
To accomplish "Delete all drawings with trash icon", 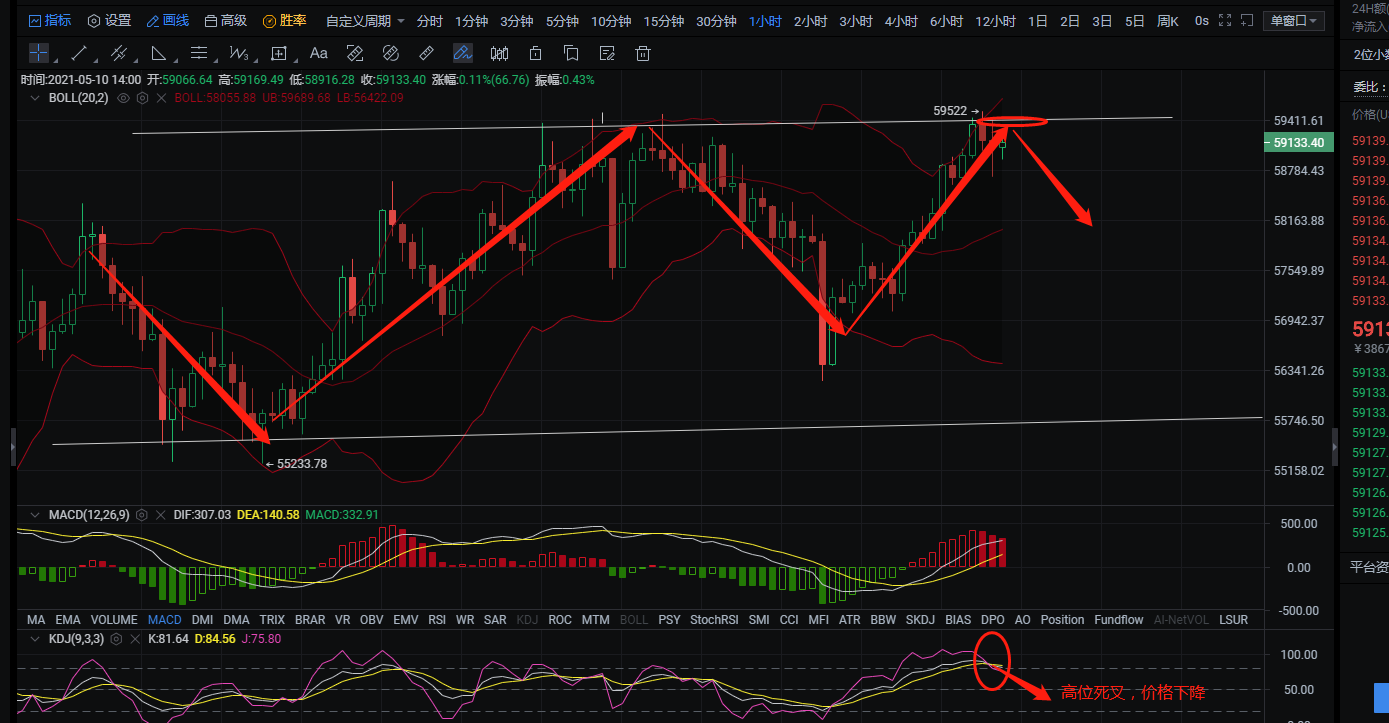I will [x=643, y=53].
